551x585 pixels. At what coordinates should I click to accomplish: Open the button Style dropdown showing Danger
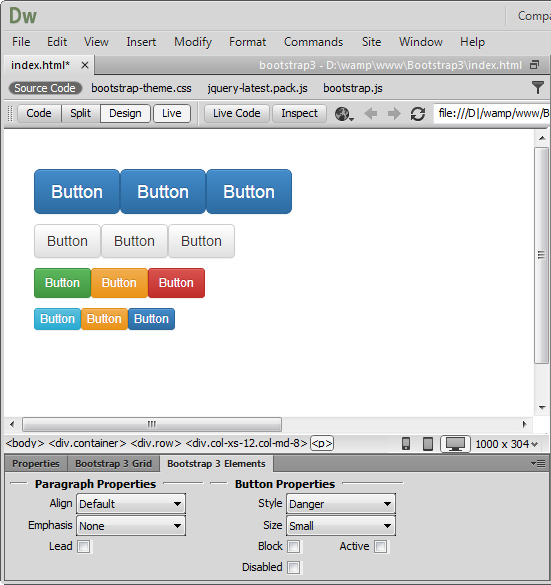tap(341, 504)
